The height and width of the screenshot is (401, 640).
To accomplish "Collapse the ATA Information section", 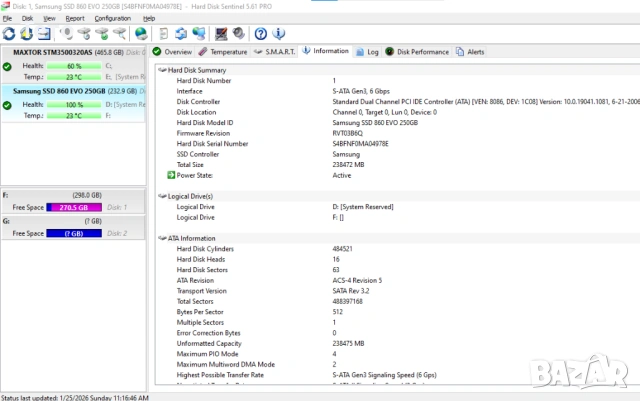I will pyautogui.click(x=162, y=238).
